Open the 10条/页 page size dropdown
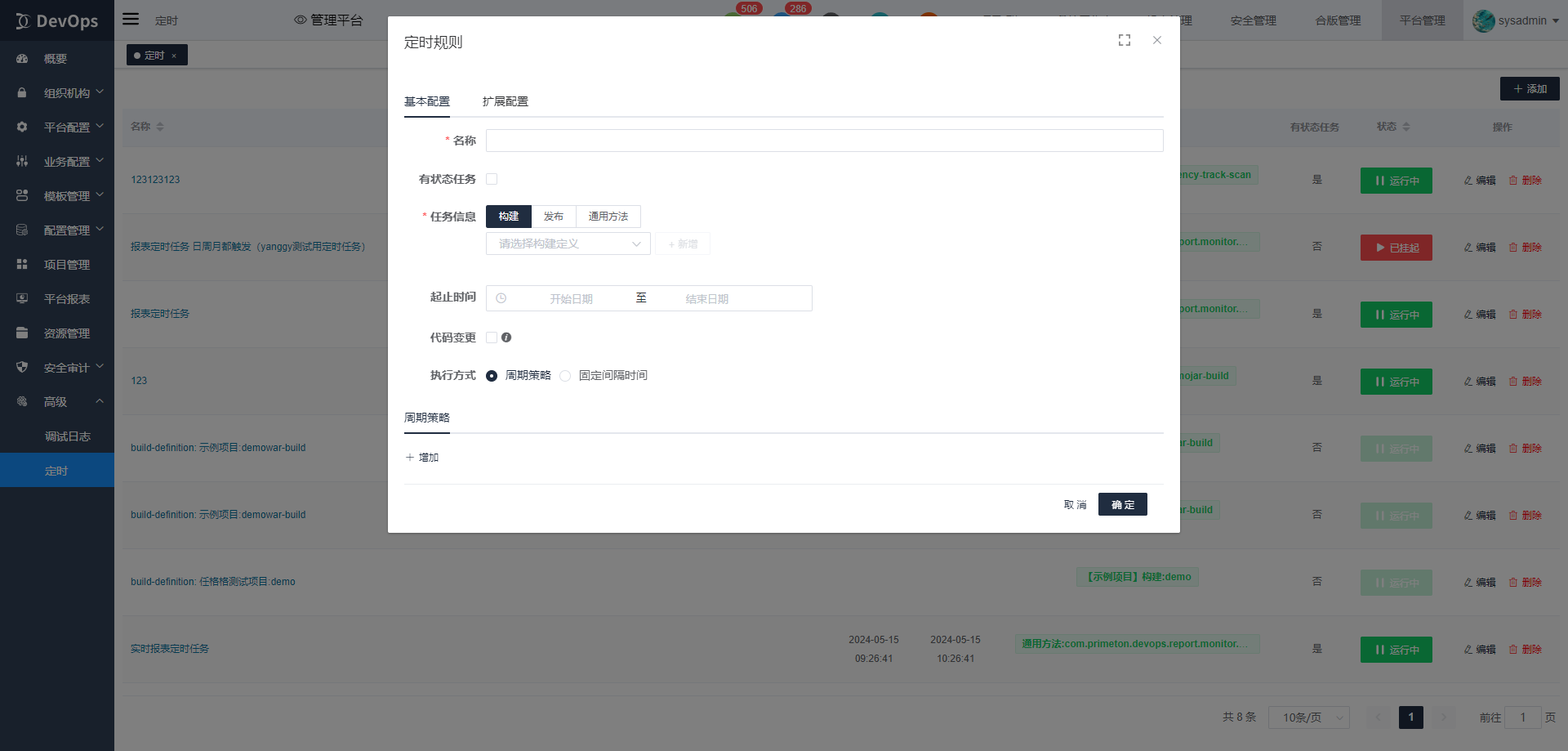1568x751 pixels. (1308, 717)
